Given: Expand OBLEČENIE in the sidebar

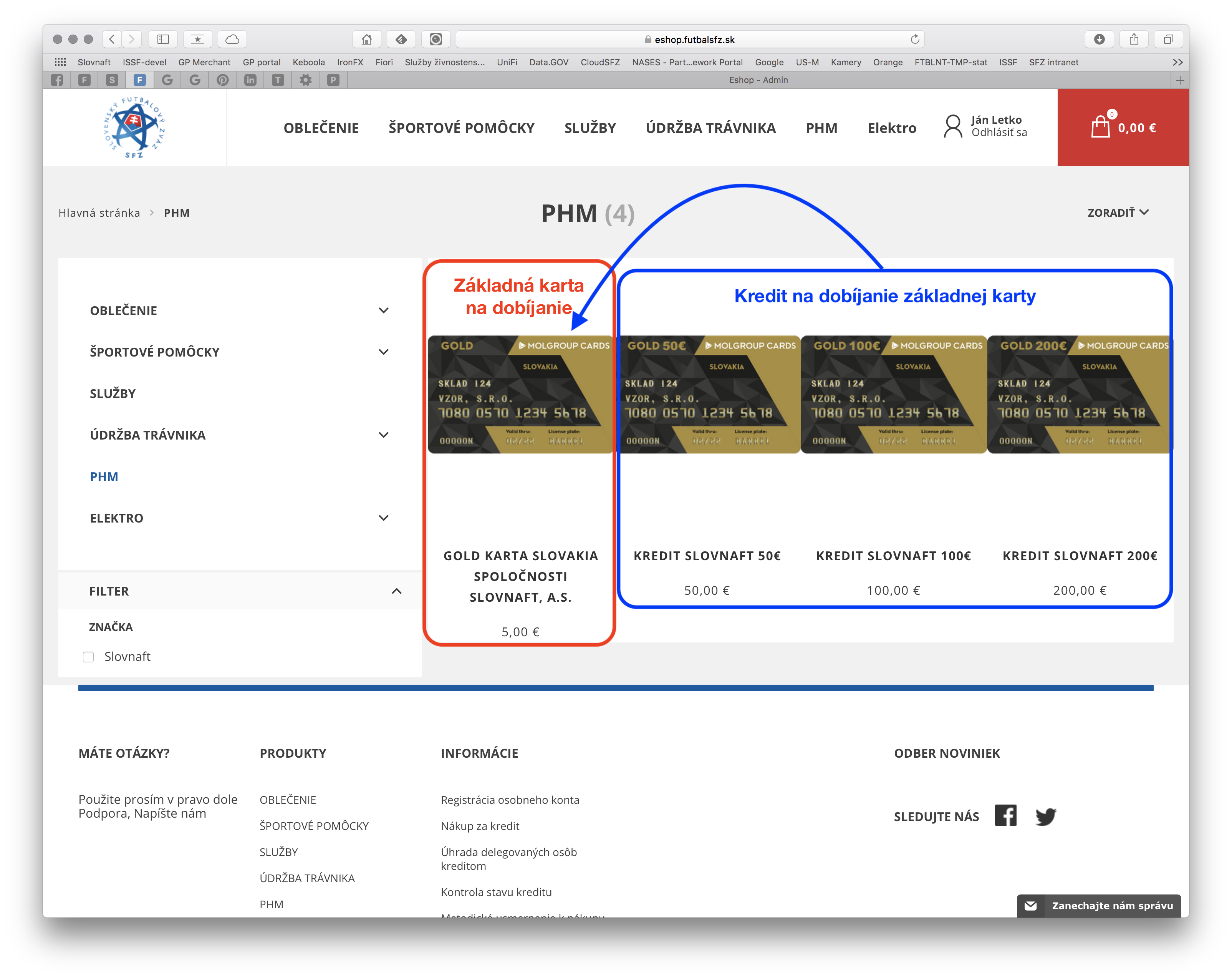Looking at the screenshot, I should pos(383,310).
